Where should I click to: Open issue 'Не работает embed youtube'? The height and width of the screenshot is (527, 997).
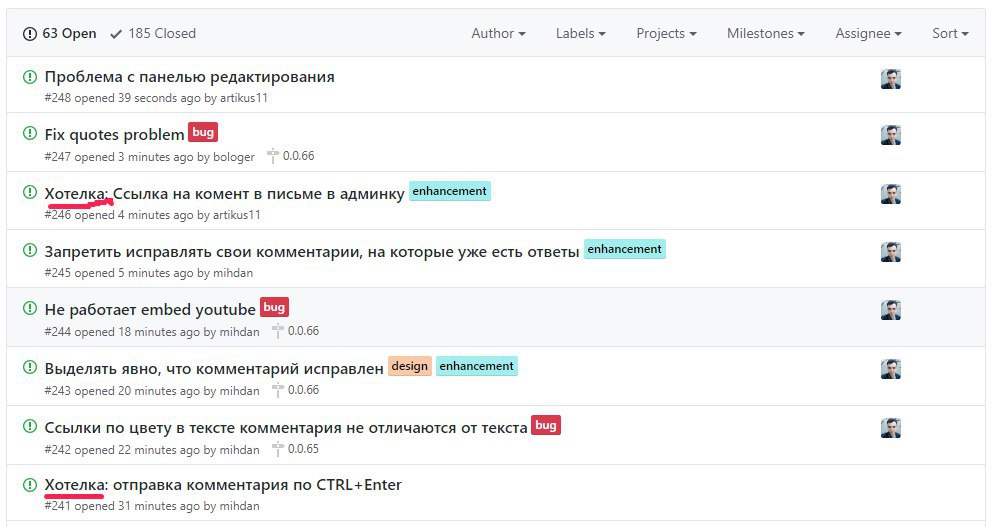tap(150, 310)
